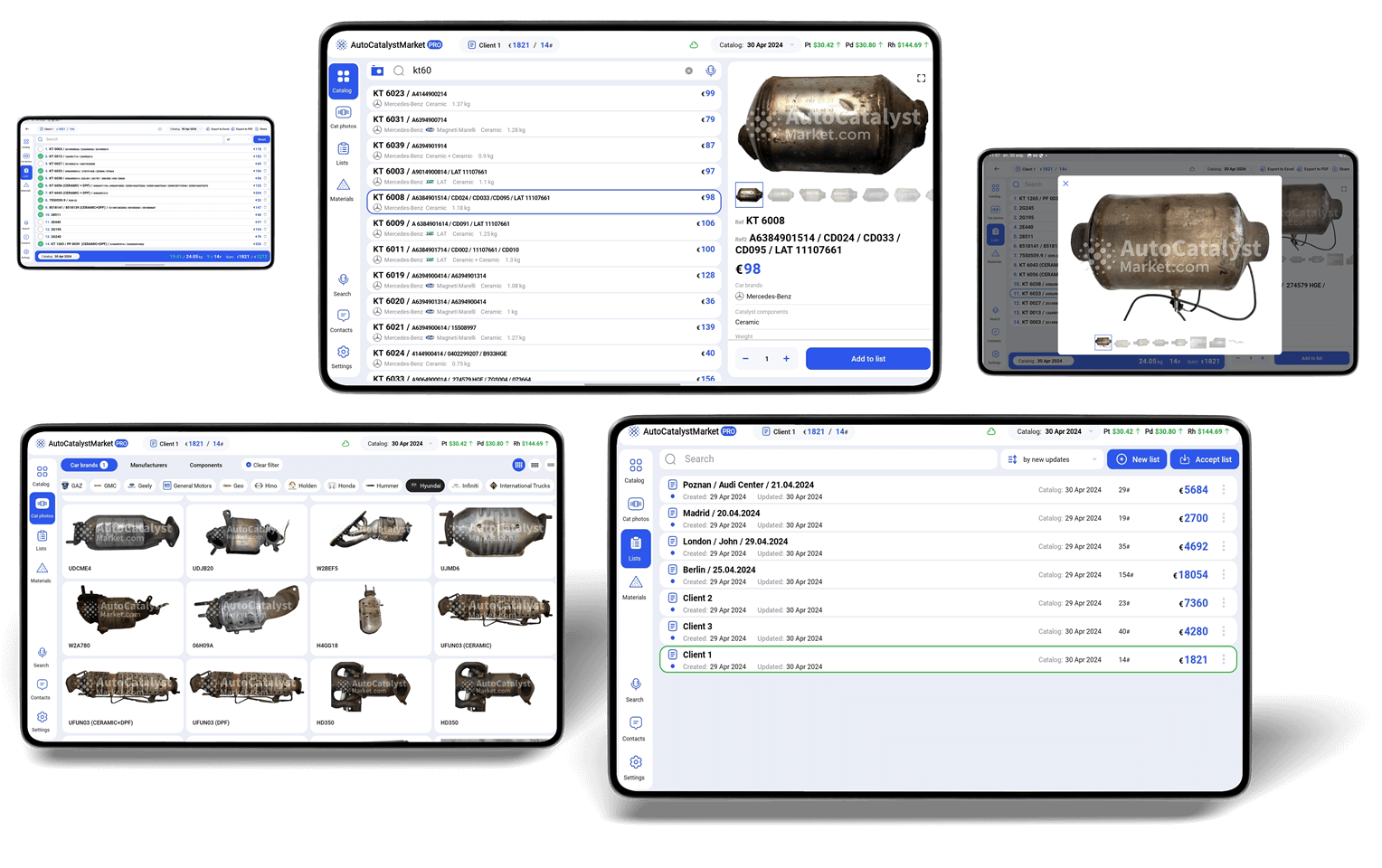1382x868 pixels.
Task: Switch to the blue large grid view icon
Action: coord(518,465)
